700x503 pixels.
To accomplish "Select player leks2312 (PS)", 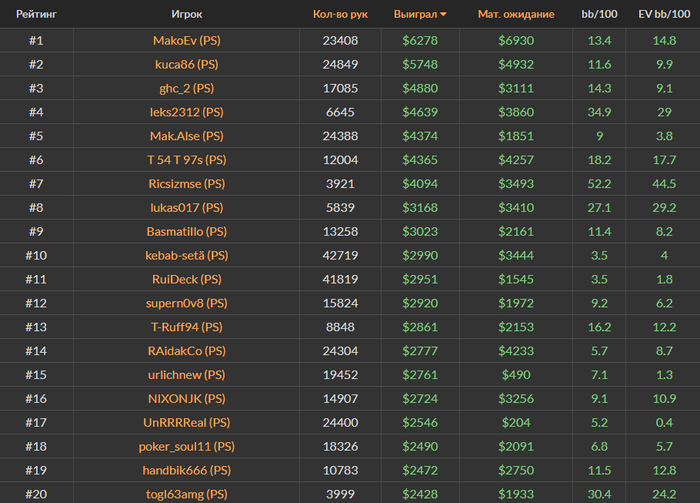I will tap(187, 112).
